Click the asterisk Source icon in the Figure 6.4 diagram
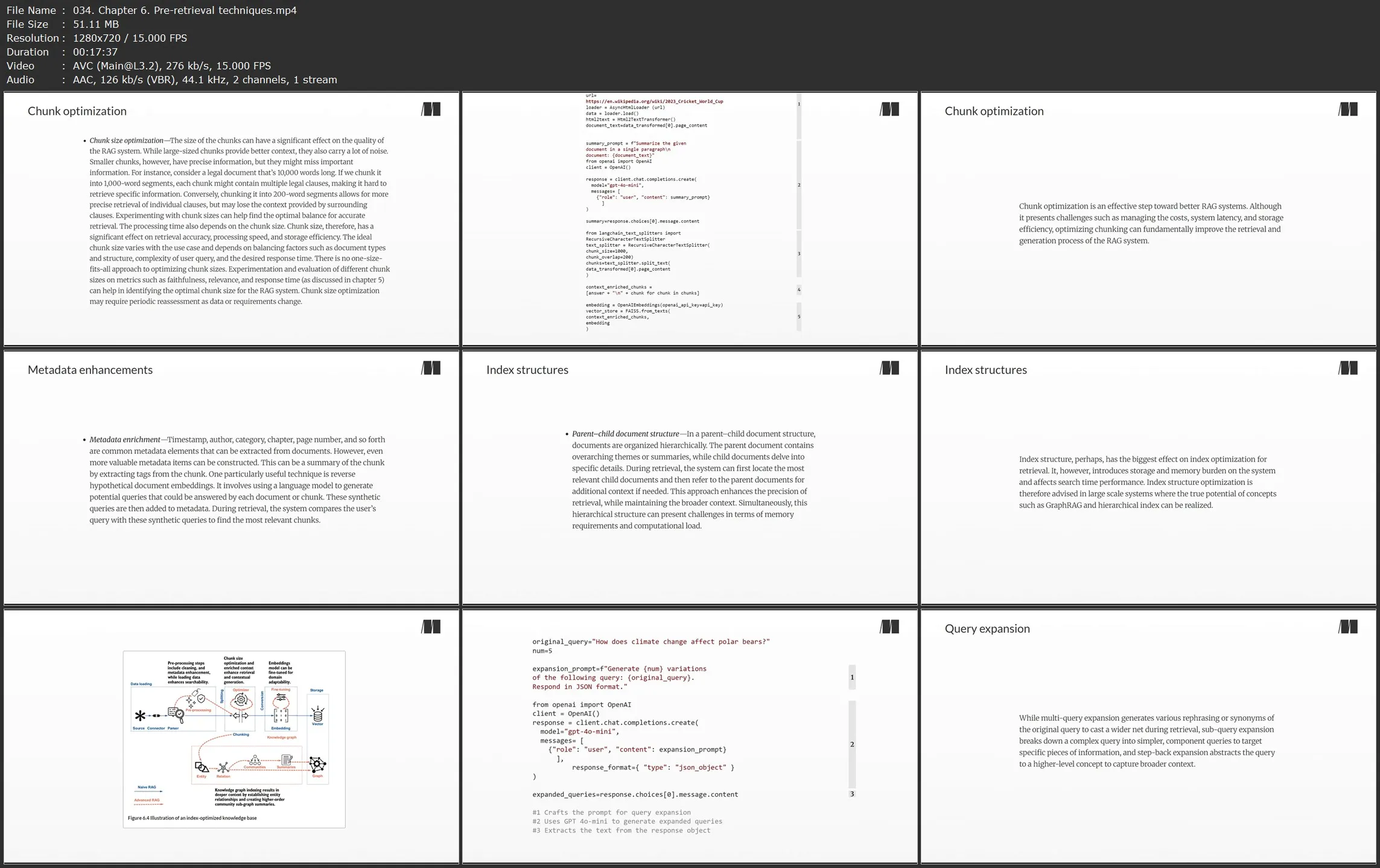The width and height of the screenshot is (1380, 868). [140, 716]
